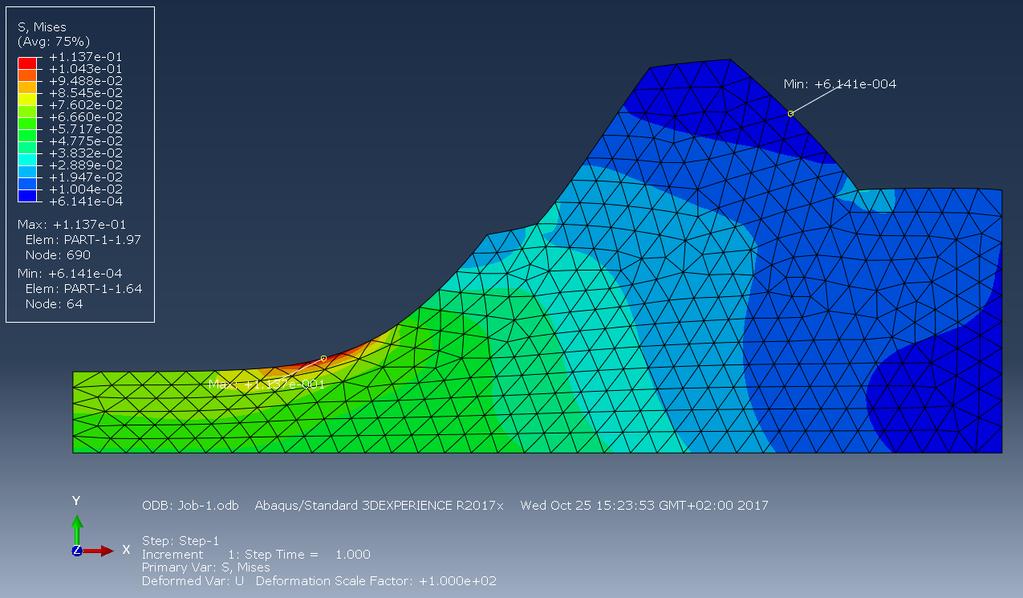This screenshot has width=1023, height=598.
Task: Click the legend value +8.545e-02
Action: pos(85,93)
